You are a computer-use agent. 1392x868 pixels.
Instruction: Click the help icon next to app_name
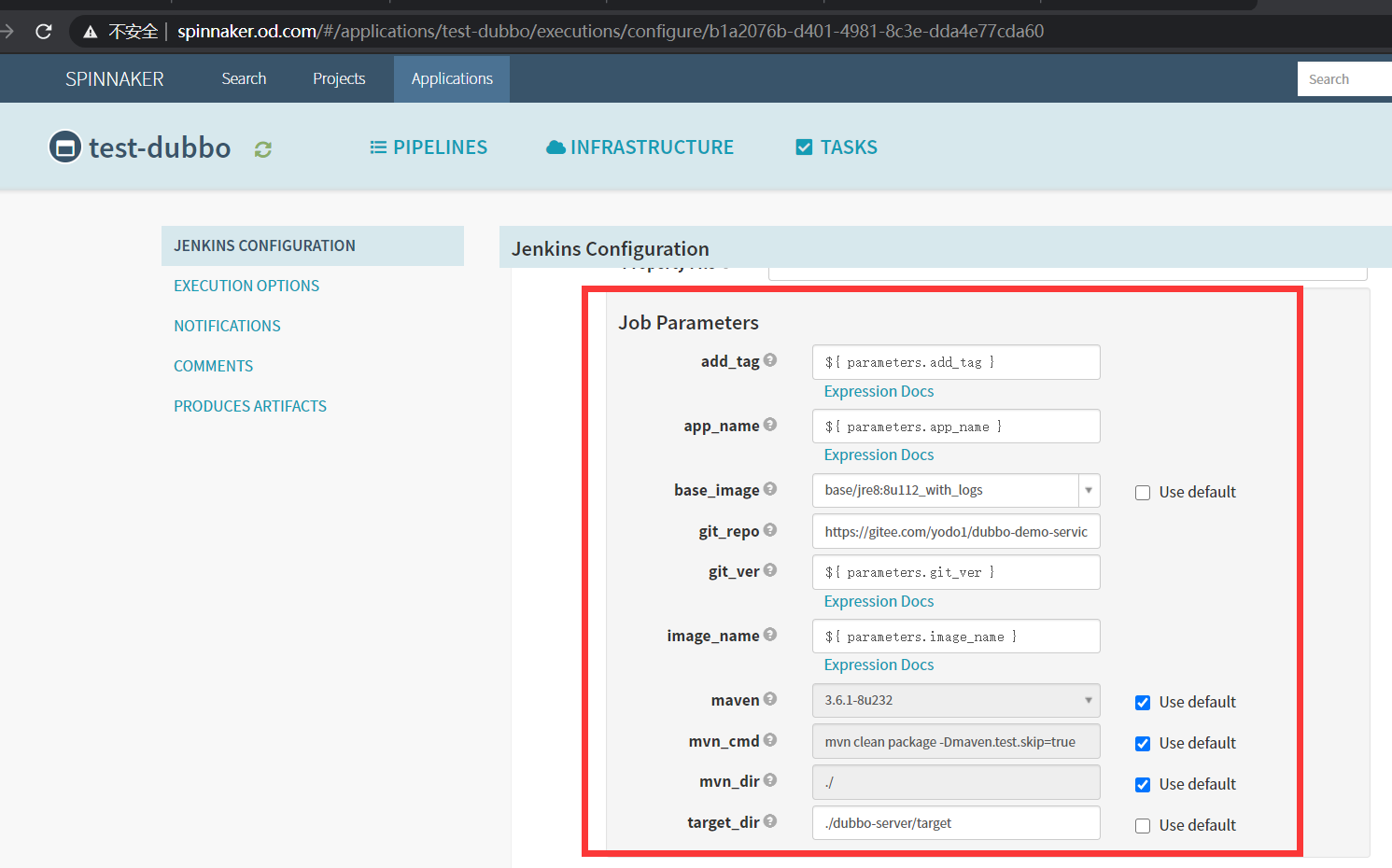770,425
